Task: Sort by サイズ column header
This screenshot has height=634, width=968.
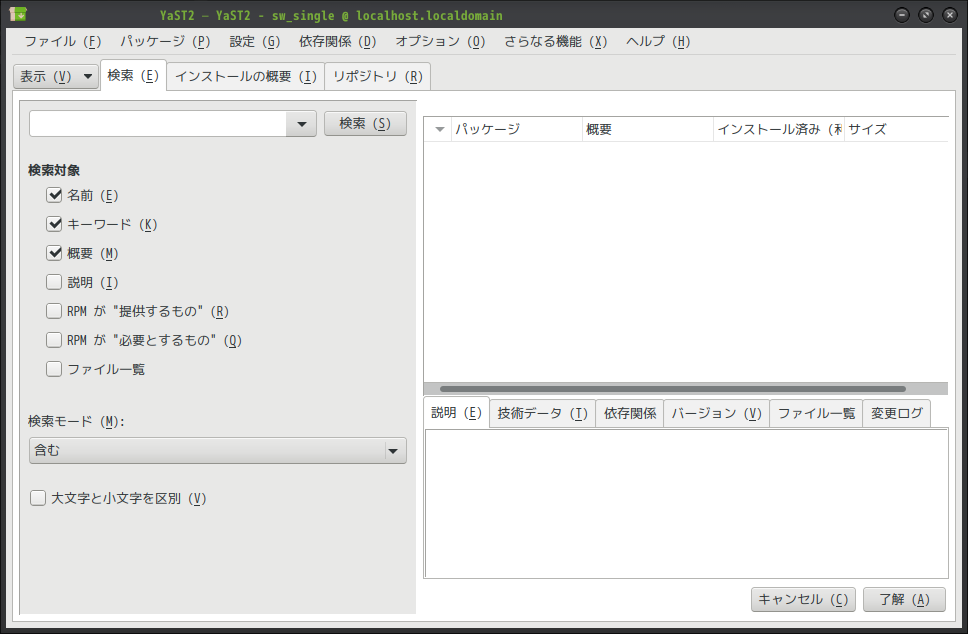Action: click(x=896, y=130)
